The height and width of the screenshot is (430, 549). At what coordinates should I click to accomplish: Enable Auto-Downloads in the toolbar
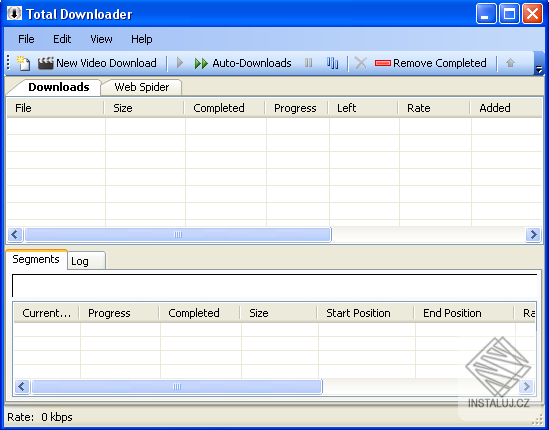point(243,63)
